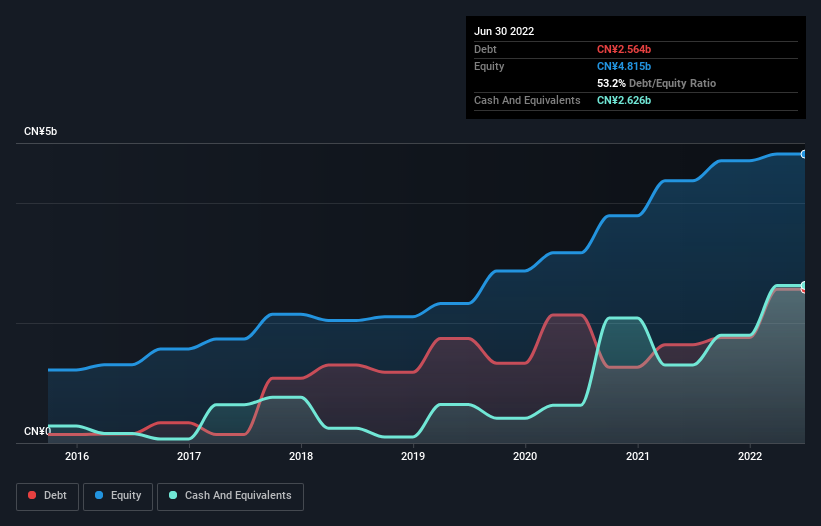Click the Equity label in tooltip
The image size is (821, 526).
point(489,66)
